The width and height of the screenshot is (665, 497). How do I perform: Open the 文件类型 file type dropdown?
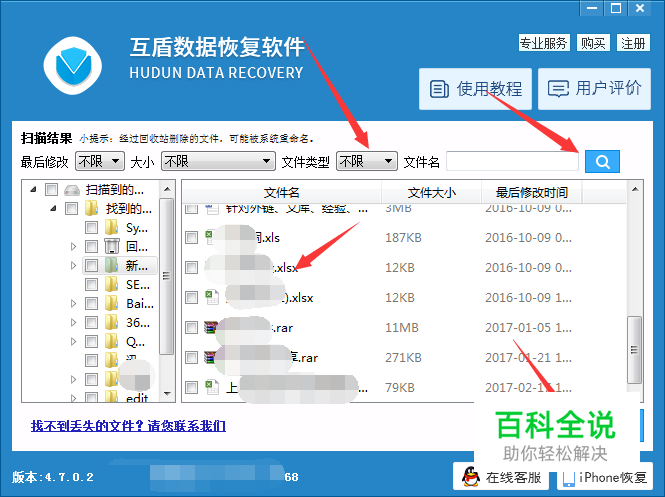point(366,161)
